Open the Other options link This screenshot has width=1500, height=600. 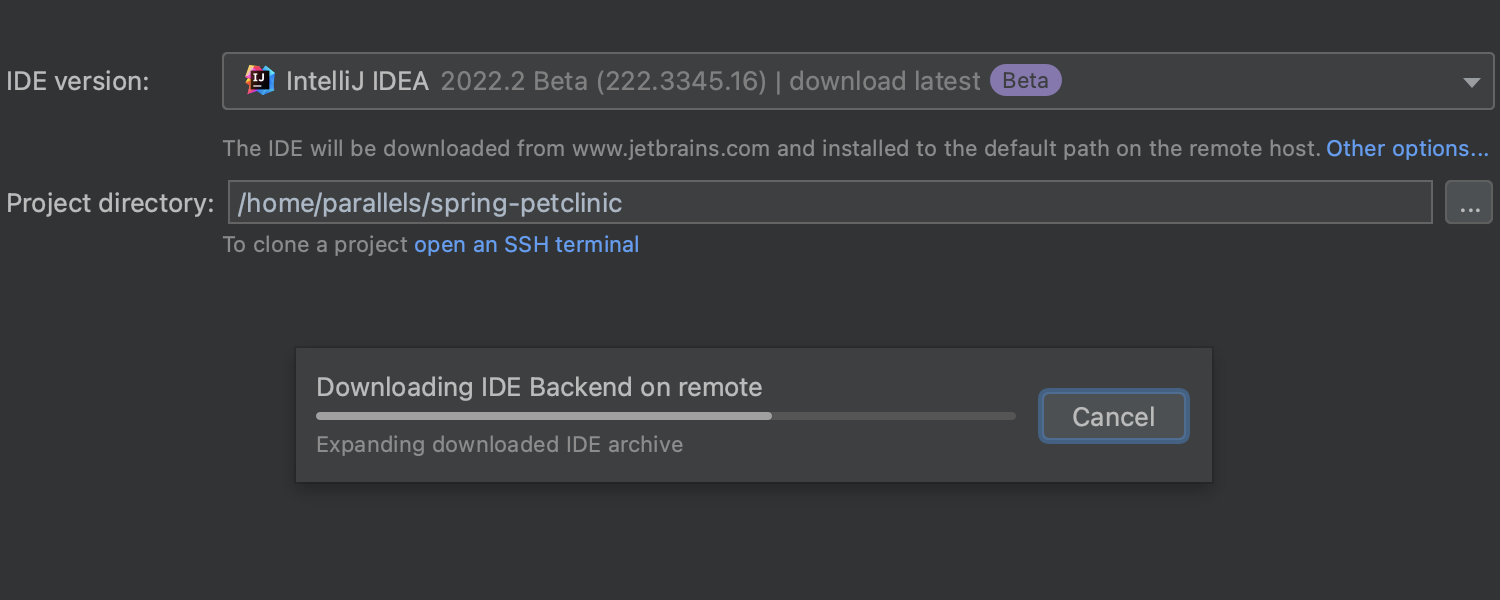[1407, 149]
